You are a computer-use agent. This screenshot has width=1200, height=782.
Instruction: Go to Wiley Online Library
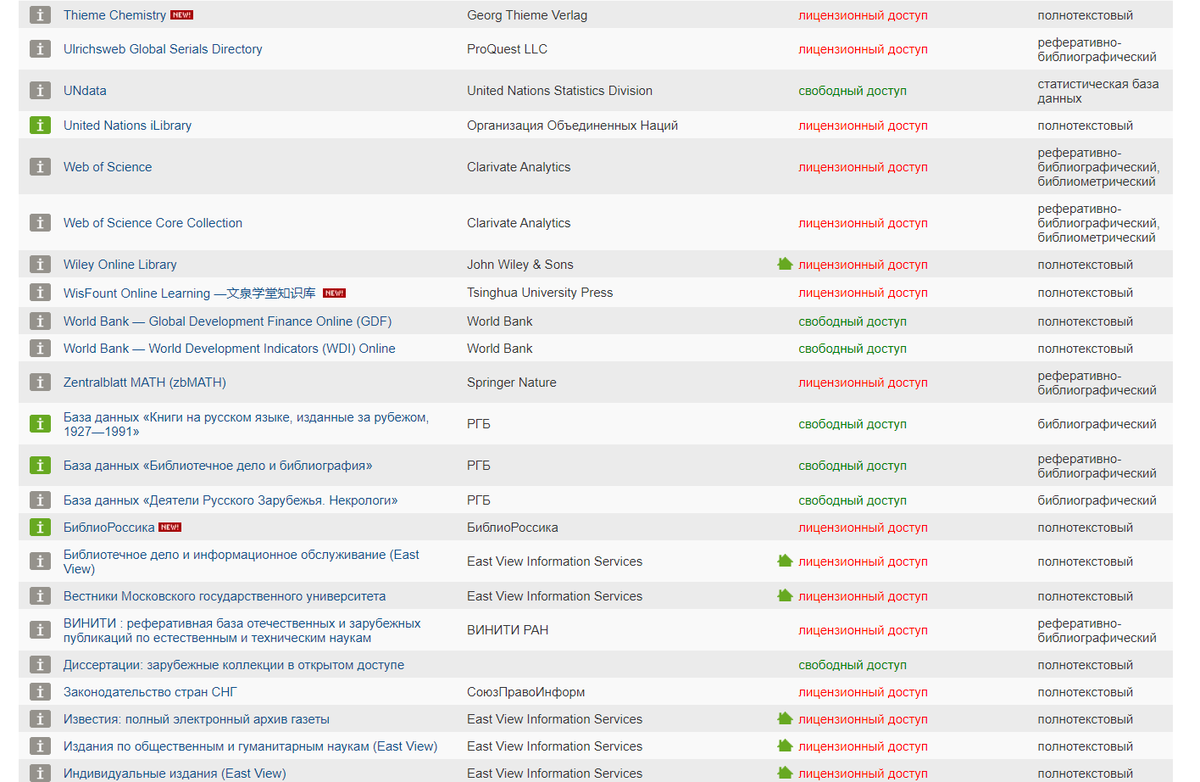point(120,265)
